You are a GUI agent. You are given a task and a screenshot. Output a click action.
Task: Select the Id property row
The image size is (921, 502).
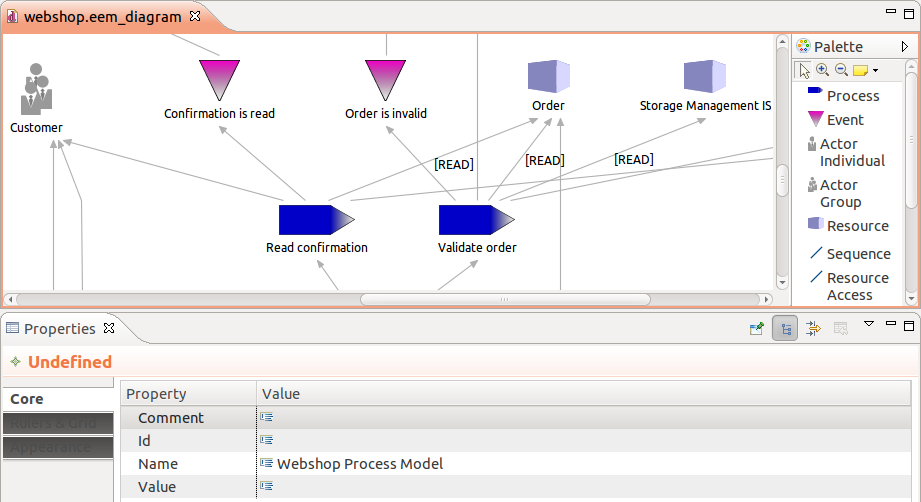click(x=516, y=440)
